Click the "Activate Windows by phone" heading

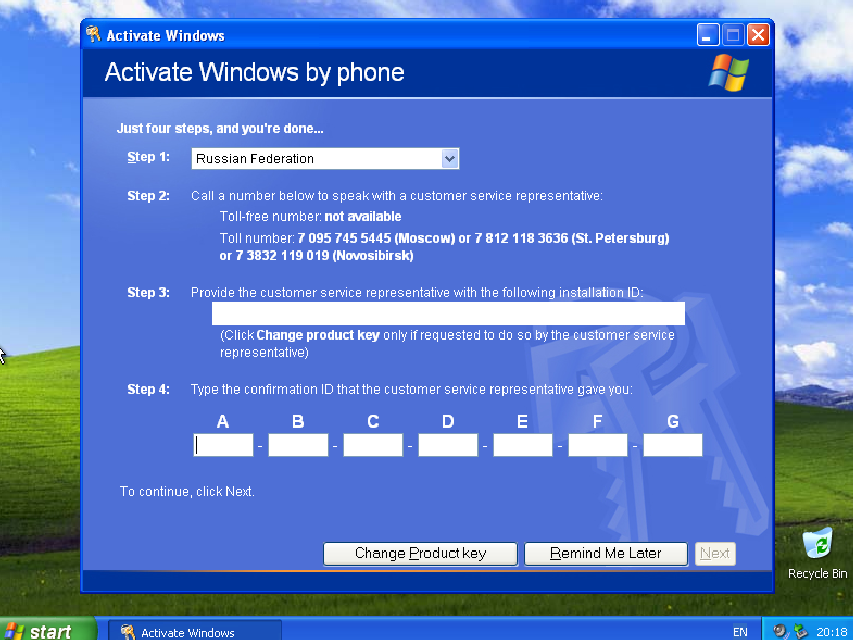(x=255, y=72)
